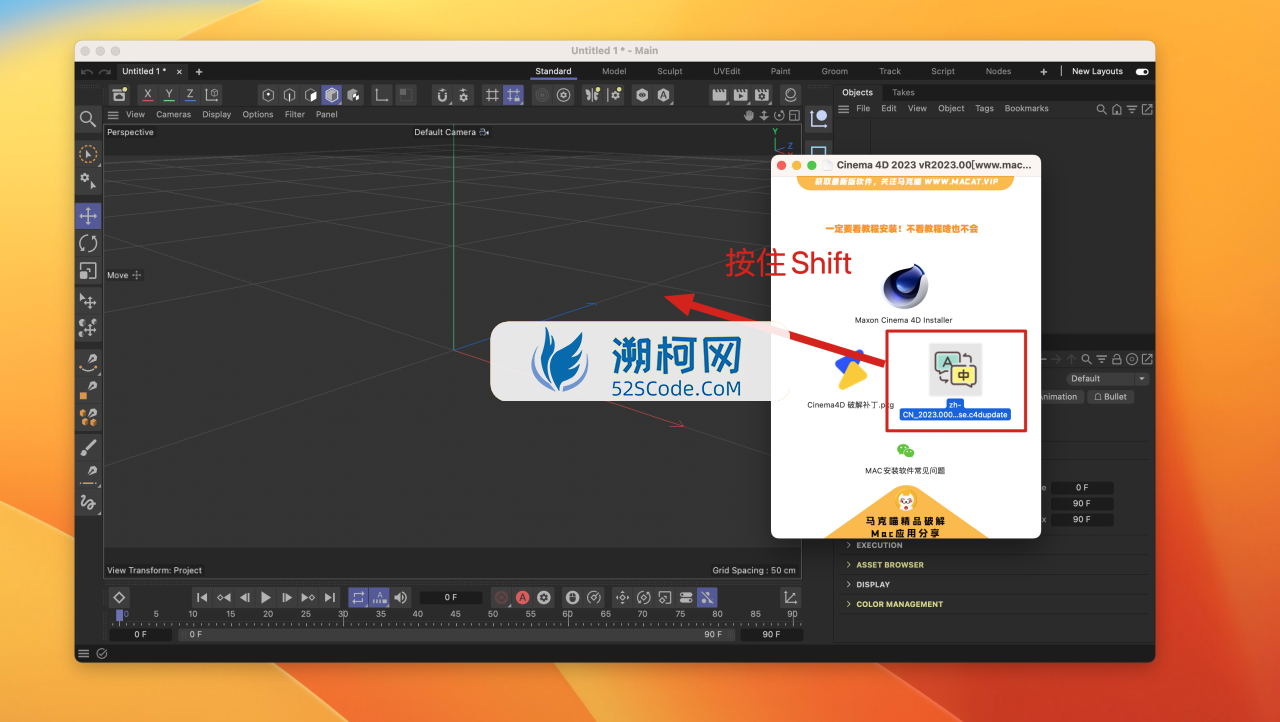Open the Options menu in viewport
The width and height of the screenshot is (1280, 722).
pos(257,114)
